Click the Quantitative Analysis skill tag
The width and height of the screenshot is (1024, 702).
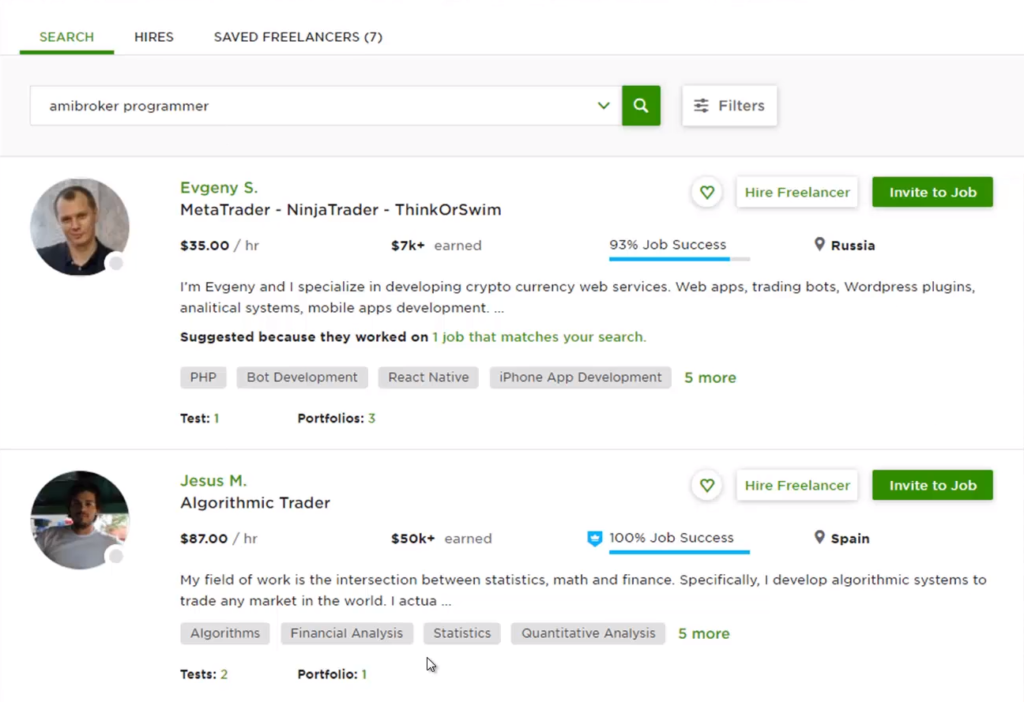588,633
